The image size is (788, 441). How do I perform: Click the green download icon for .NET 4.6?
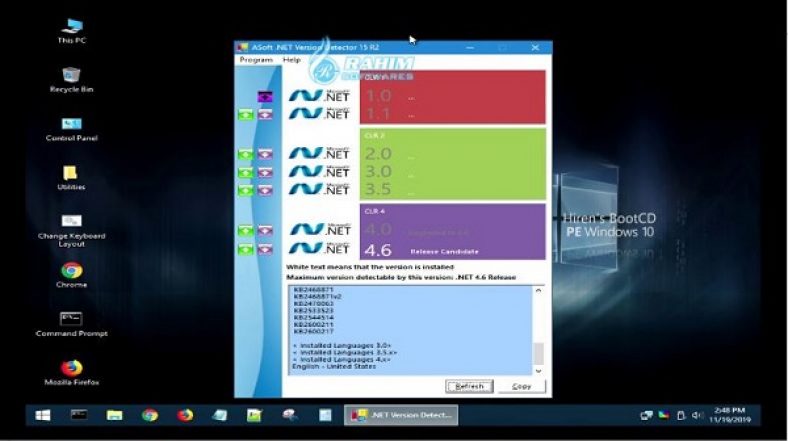click(246, 249)
